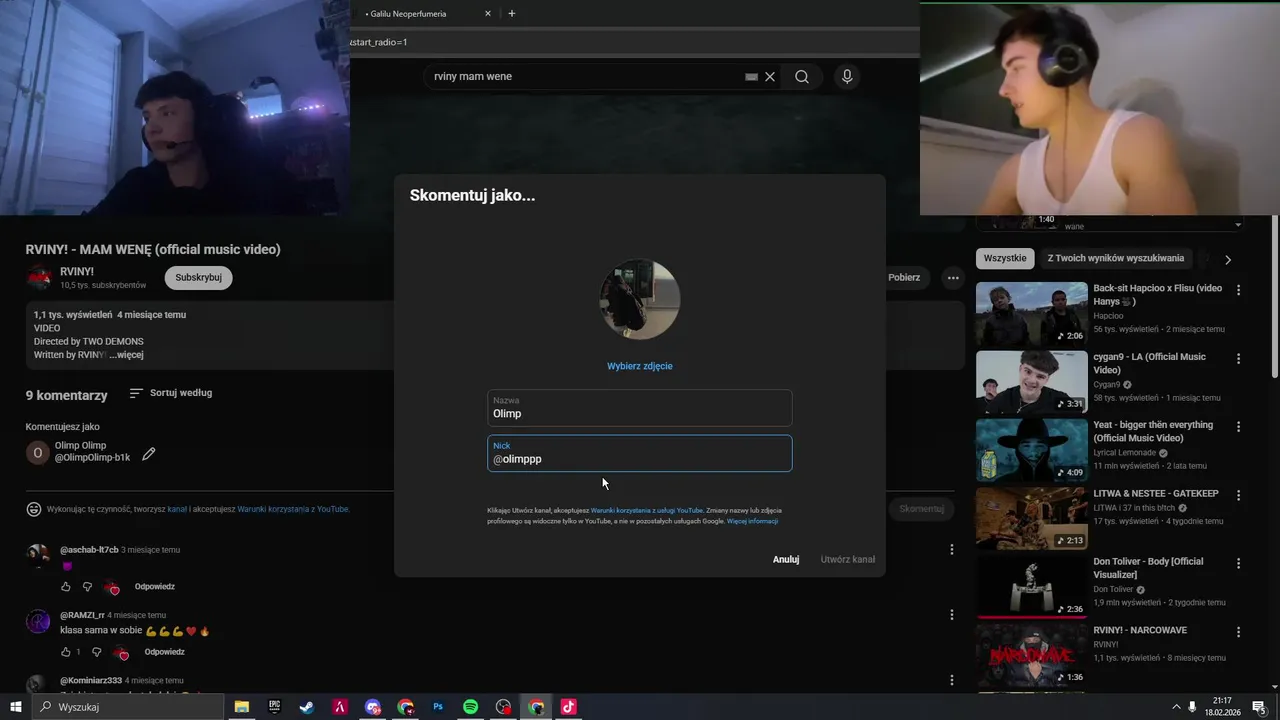The image size is (1280, 720).
Task: Open RVINY! NARCOWAVE thumbnail
Action: (x=1031, y=655)
